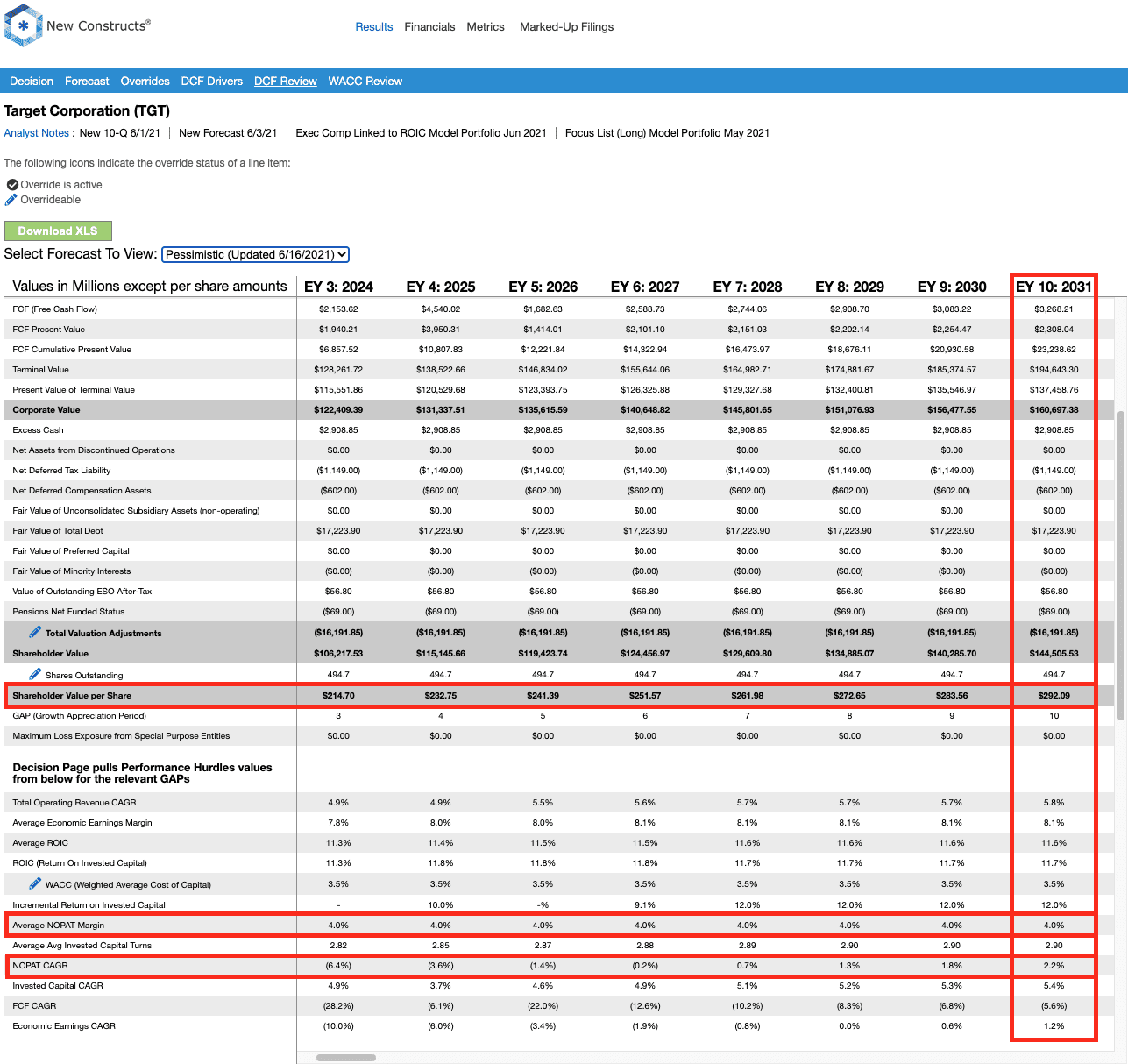This screenshot has height=1064, width=1128.
Task: Click the EY 8: 2029 column header
Action: pos(849,287)
